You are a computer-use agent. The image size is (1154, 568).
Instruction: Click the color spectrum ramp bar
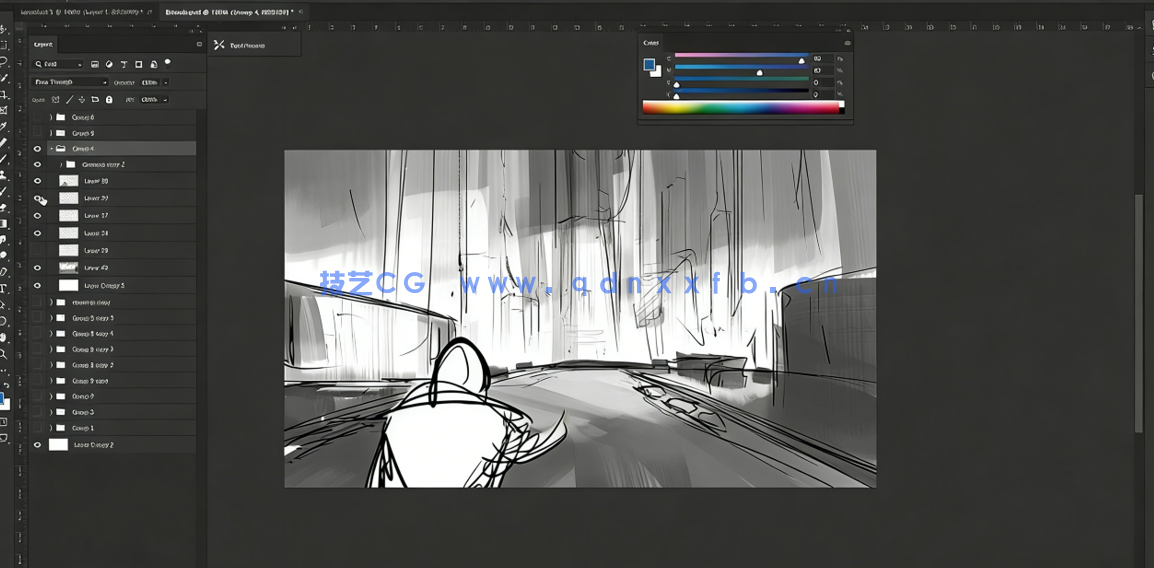[x=741, y=107]
